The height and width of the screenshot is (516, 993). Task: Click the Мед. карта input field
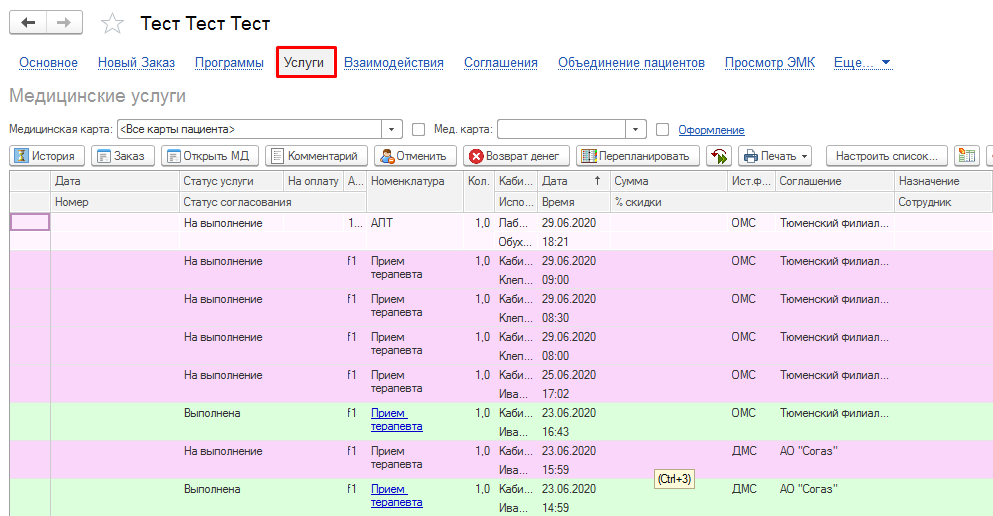(561, 130)
